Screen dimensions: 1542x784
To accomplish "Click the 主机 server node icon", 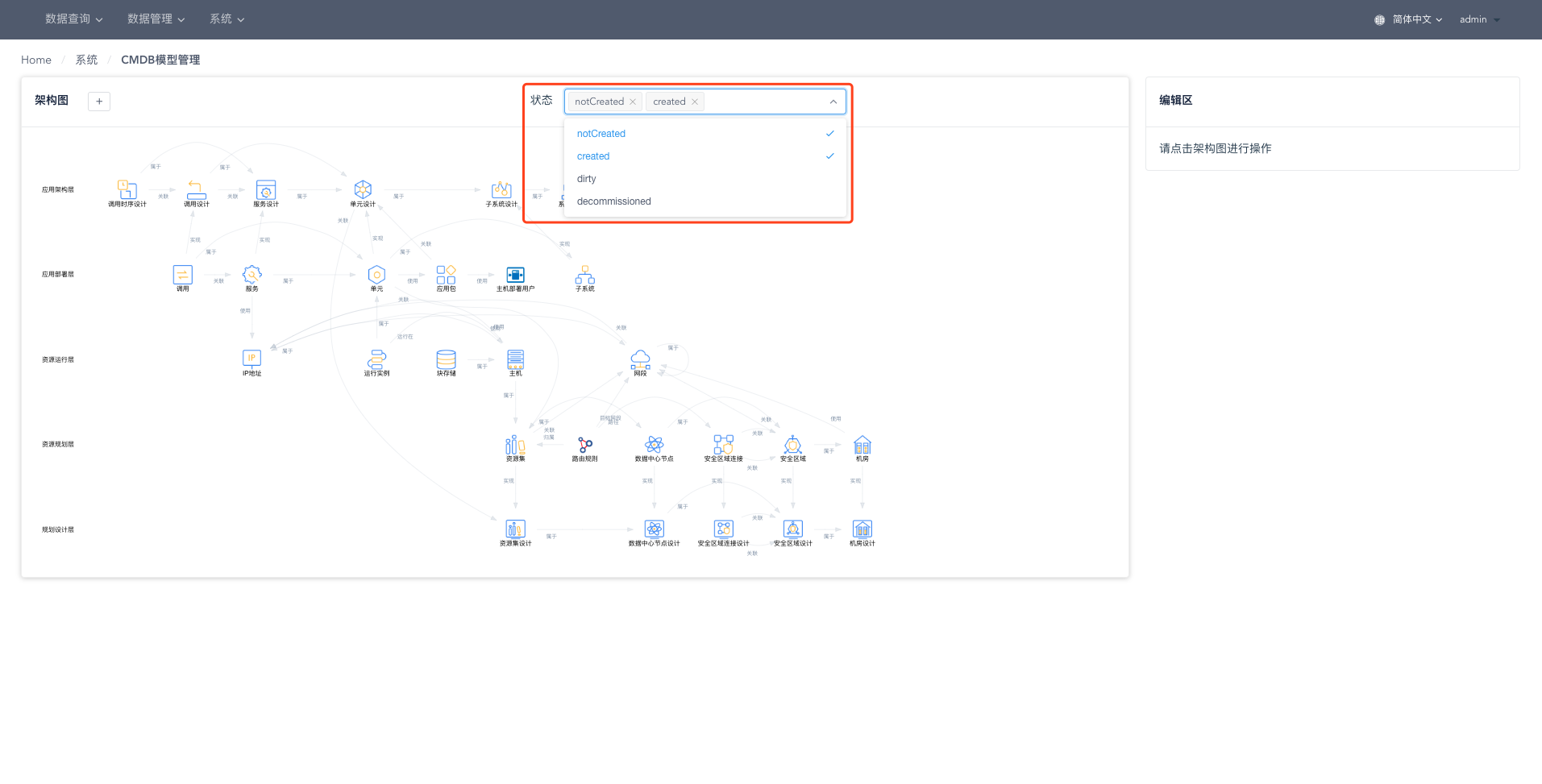I will [x=515, y=359].
